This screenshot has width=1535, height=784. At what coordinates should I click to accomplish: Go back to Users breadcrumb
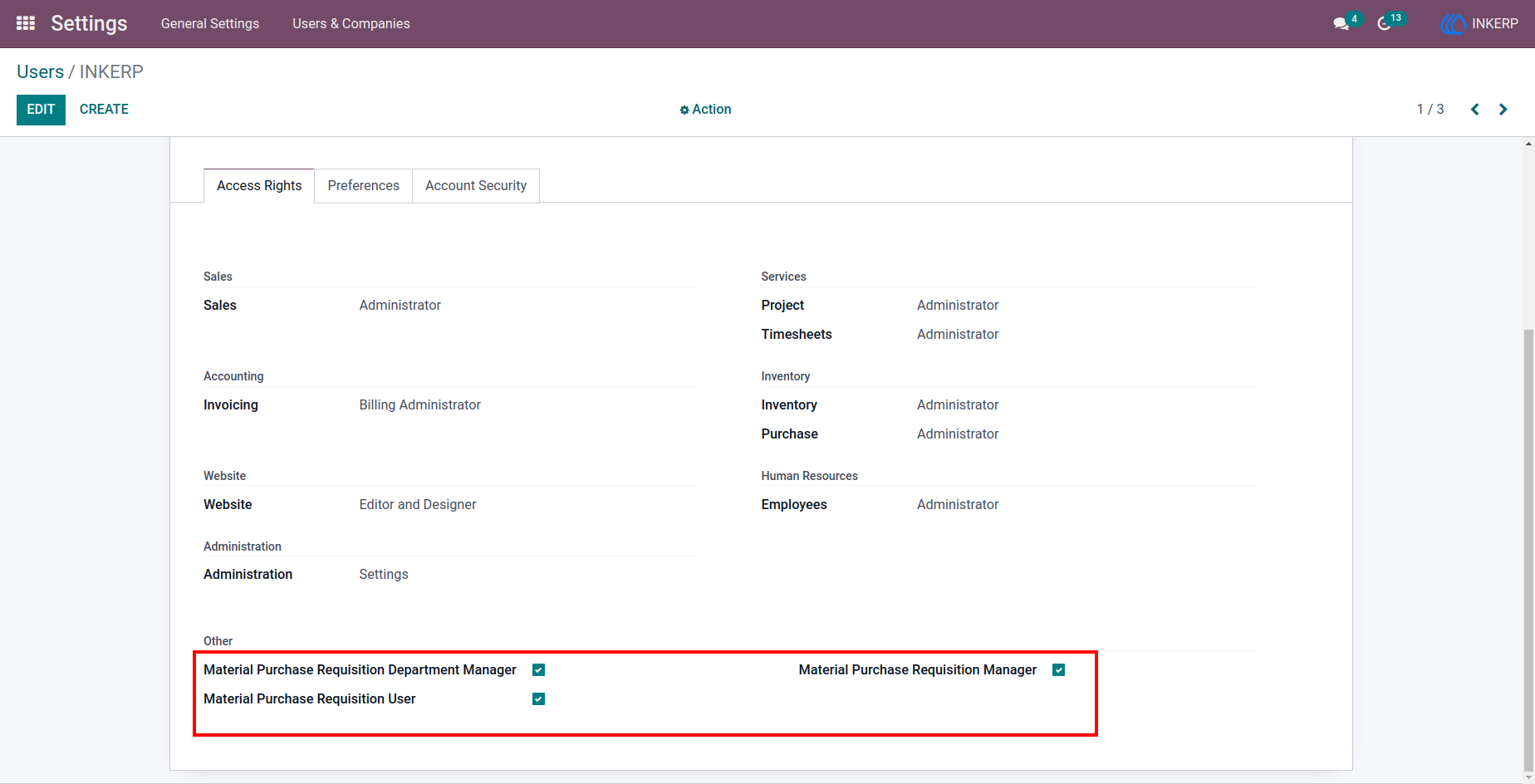click(40, 72)
